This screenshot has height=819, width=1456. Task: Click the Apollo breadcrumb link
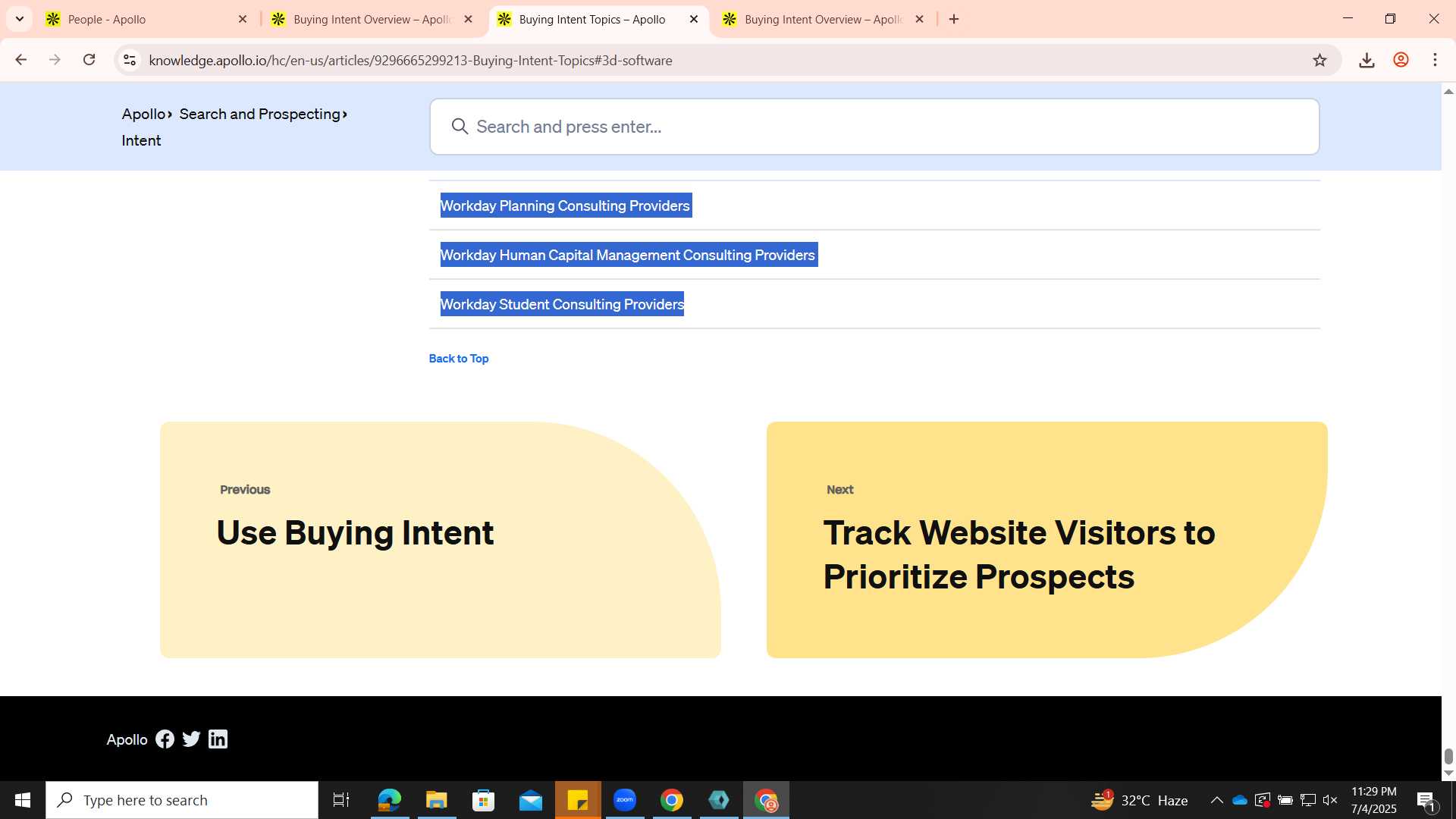pos(143,114)
